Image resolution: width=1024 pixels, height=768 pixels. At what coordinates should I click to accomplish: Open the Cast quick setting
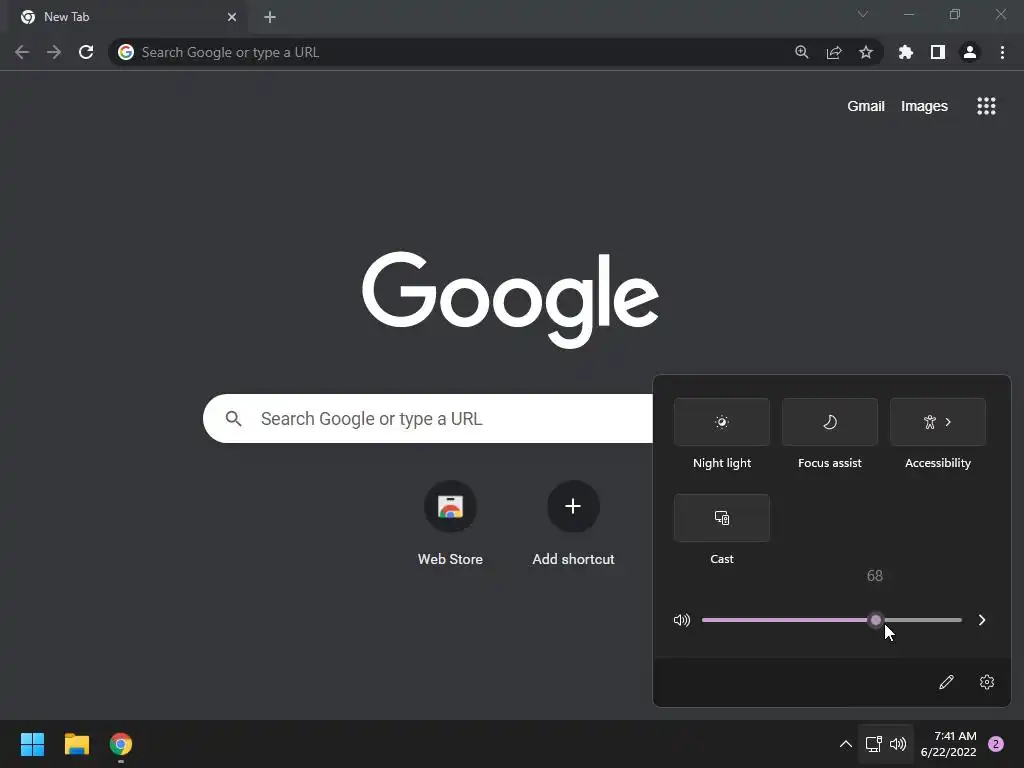(722, 518)
